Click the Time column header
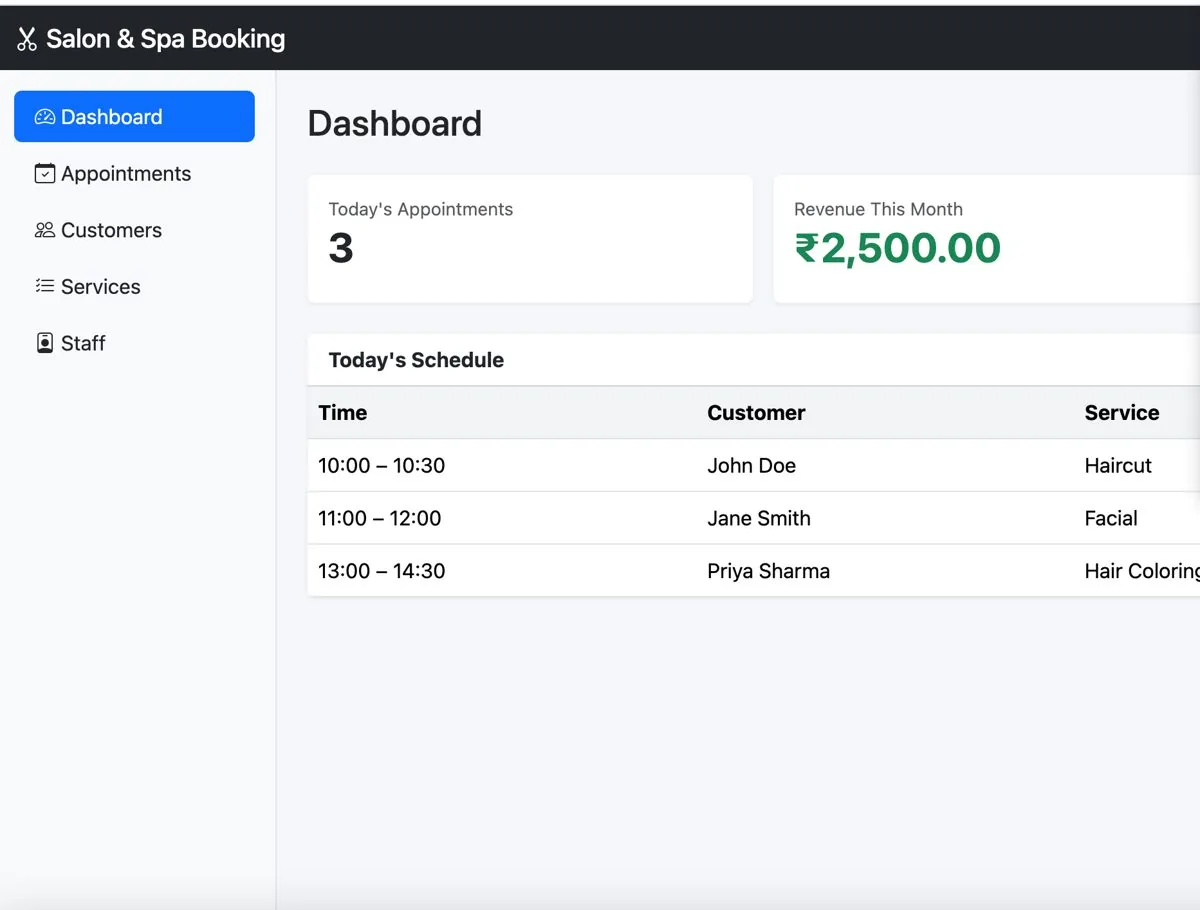This screenshot has height=910, width=1200. click(x=343, y=413)
